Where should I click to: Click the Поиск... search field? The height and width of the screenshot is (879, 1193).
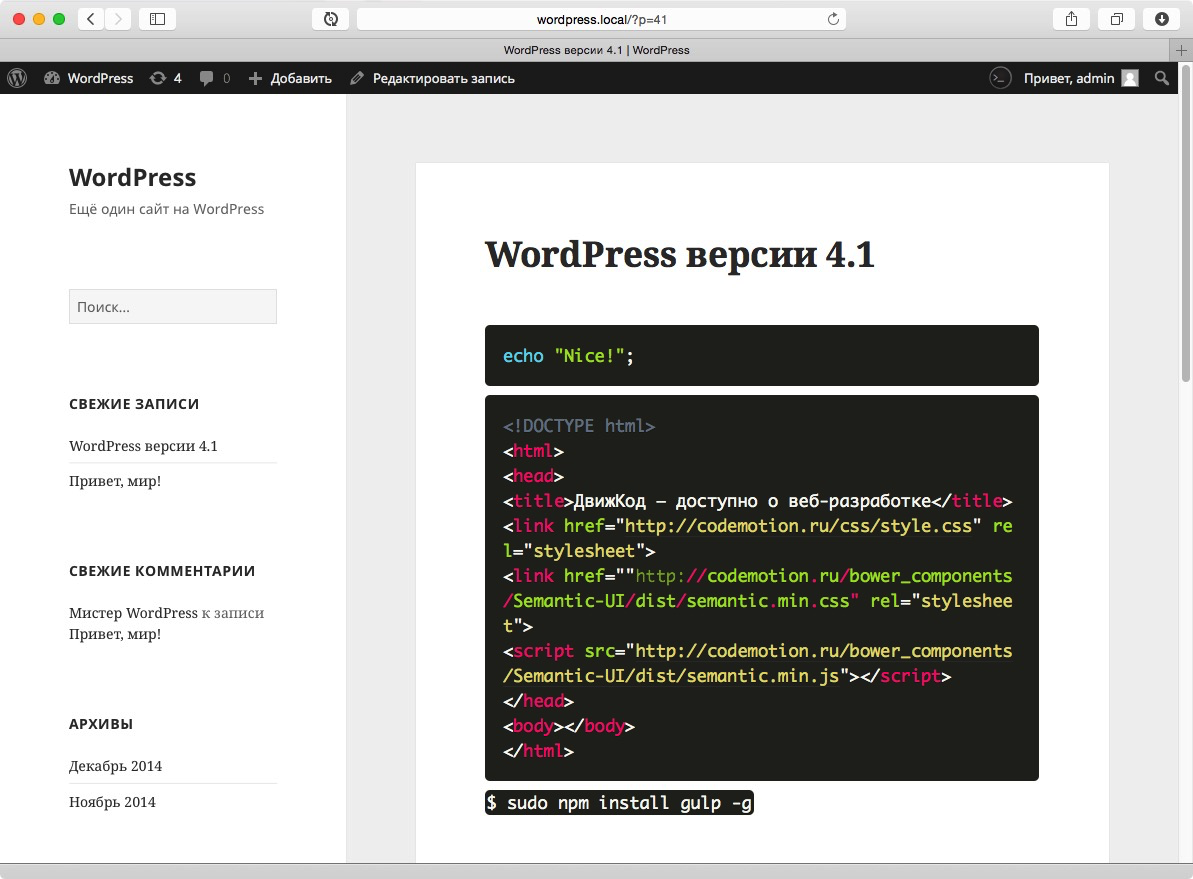tap(172, 306)
